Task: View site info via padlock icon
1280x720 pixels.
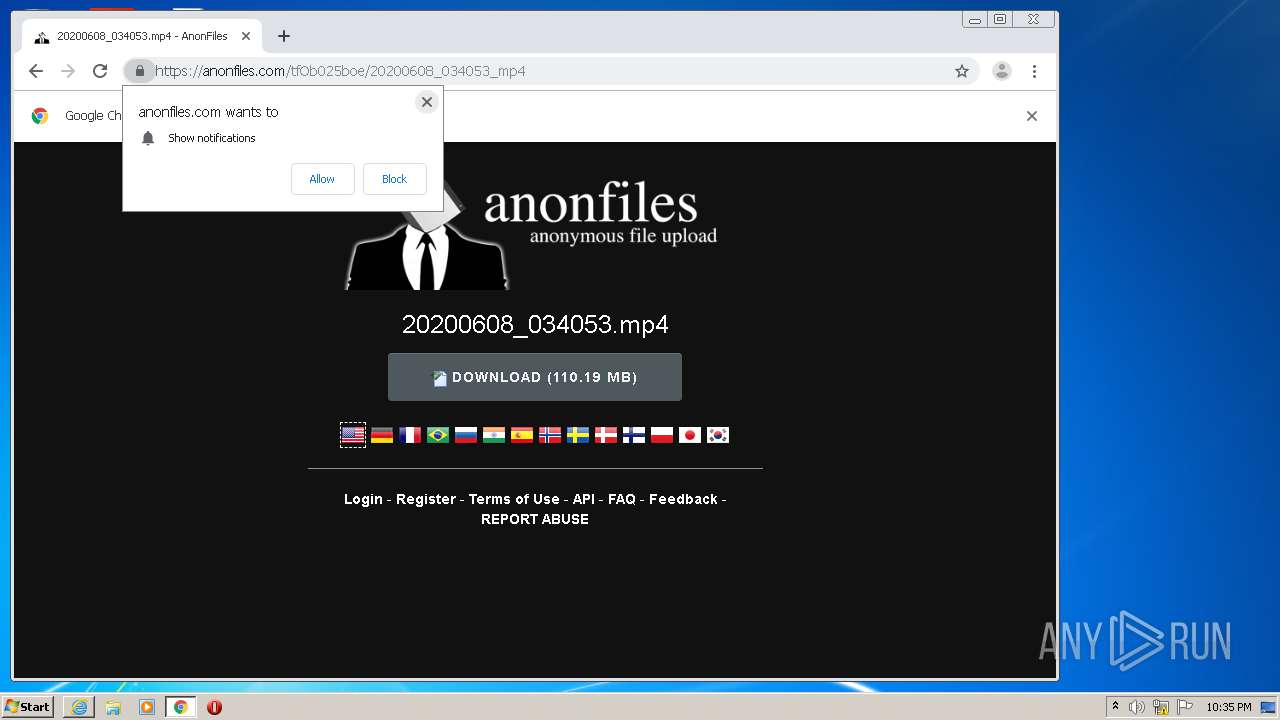Action: click(140, 71)
